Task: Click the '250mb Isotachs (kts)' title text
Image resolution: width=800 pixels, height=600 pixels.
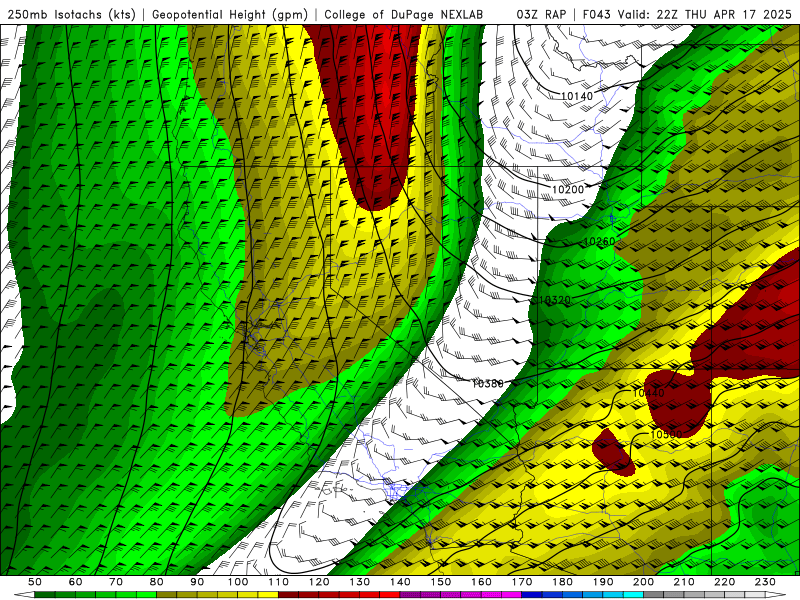Action: [x=71, y=14]
